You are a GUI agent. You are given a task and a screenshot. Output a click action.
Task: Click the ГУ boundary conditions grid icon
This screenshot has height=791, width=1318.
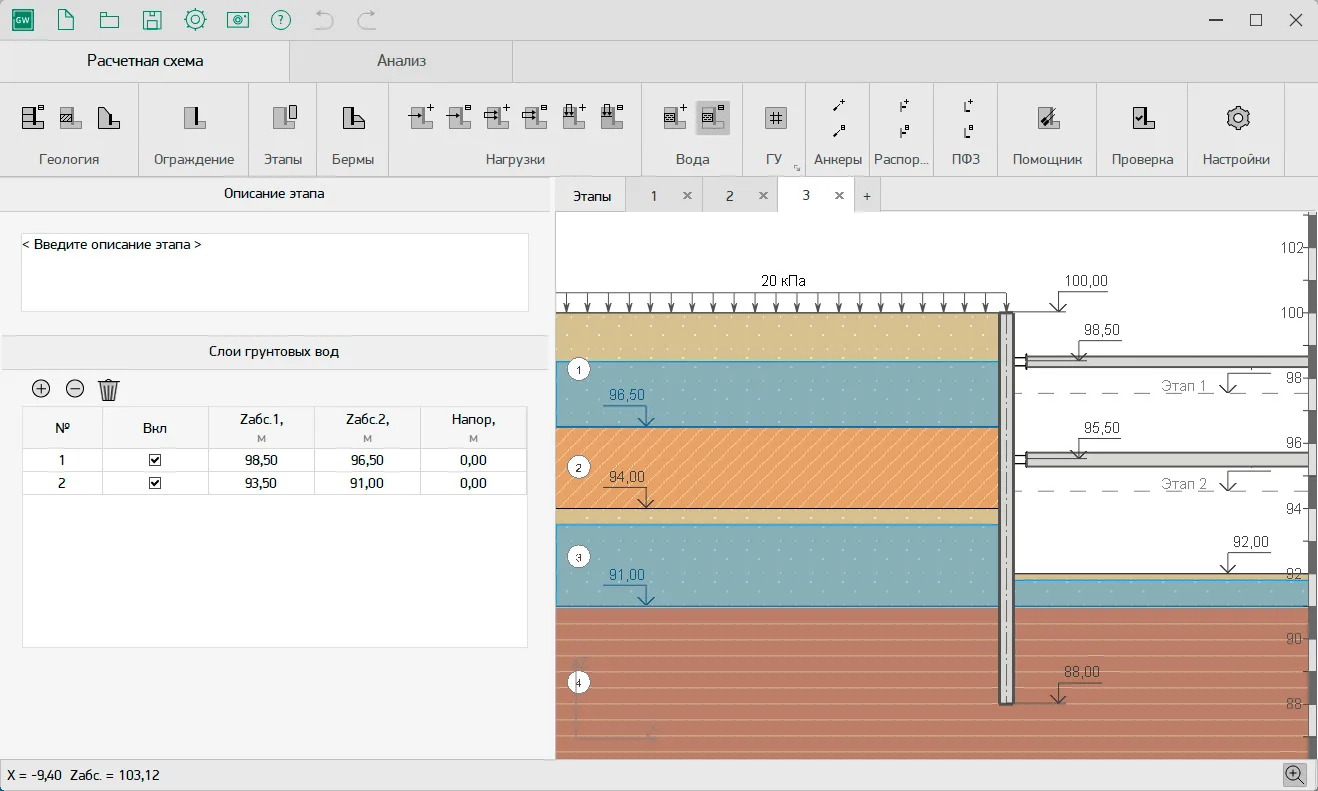tap(775, 118)
